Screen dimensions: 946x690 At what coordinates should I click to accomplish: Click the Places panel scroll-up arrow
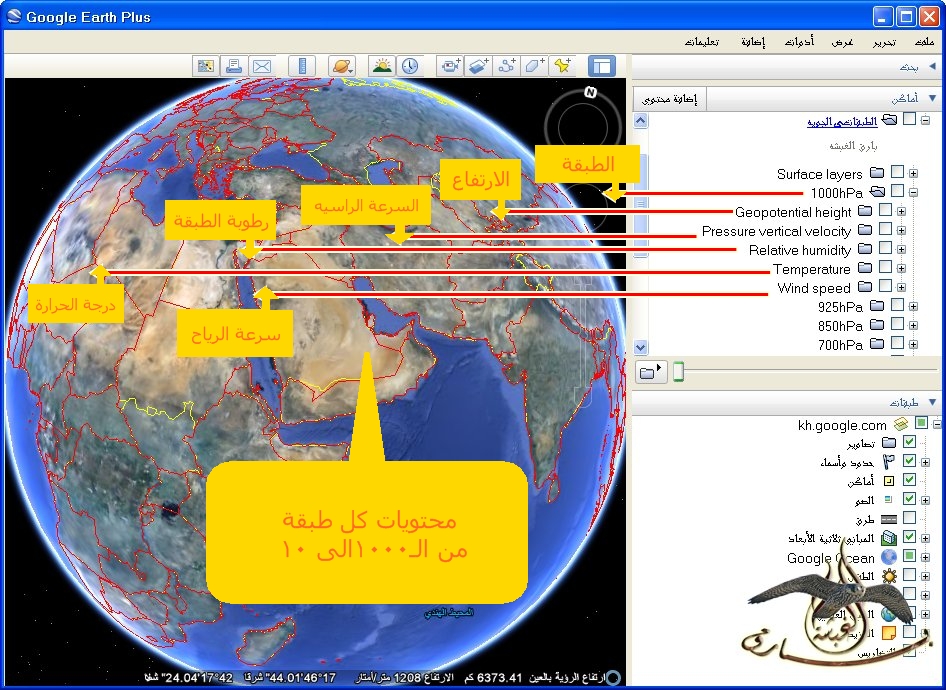(641, 121)
